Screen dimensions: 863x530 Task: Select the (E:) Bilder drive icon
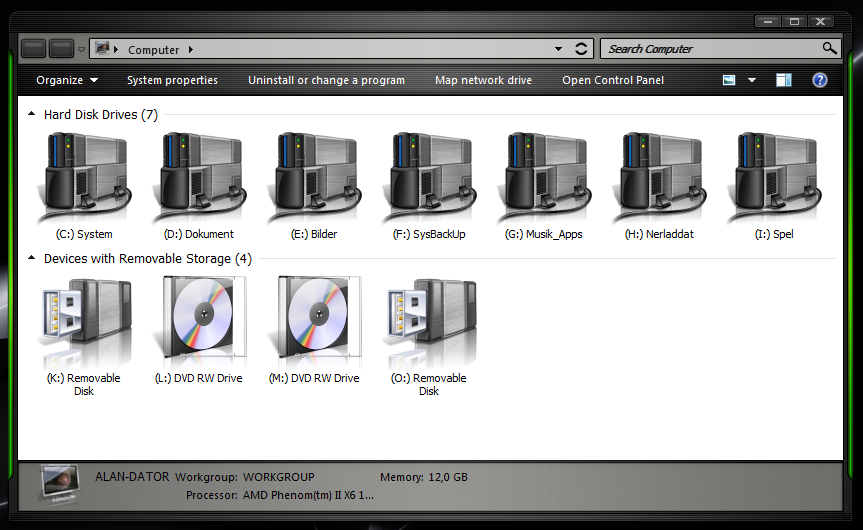pos(314,178)
